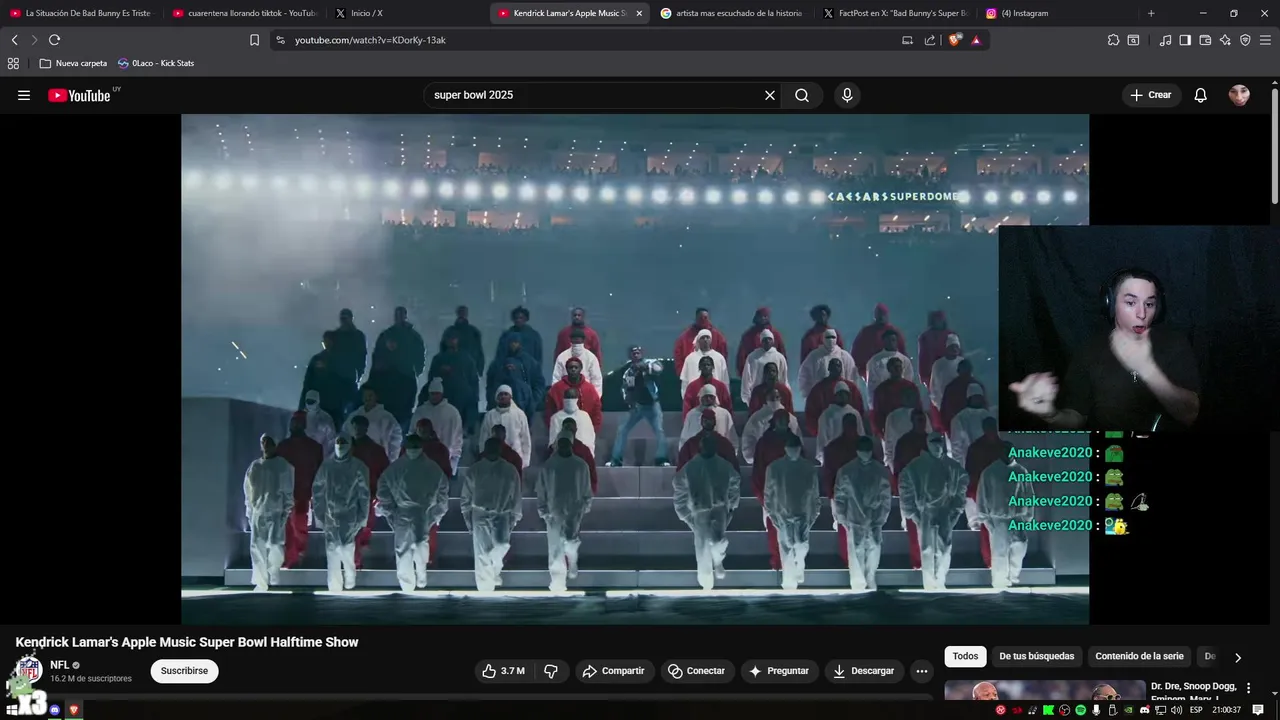
Task: Open volume speaker in system tray
Action: [1176, 710]
